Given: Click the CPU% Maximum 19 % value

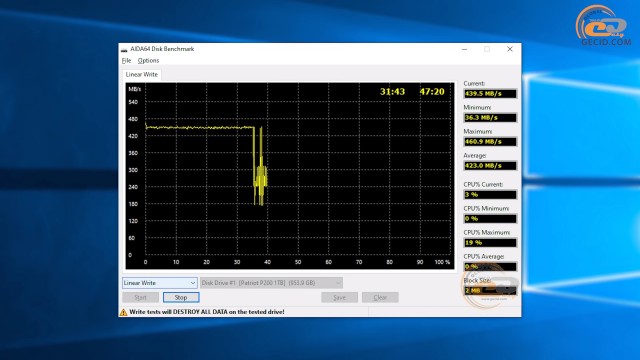Looking at the screenshot, I should pos(490,242).
